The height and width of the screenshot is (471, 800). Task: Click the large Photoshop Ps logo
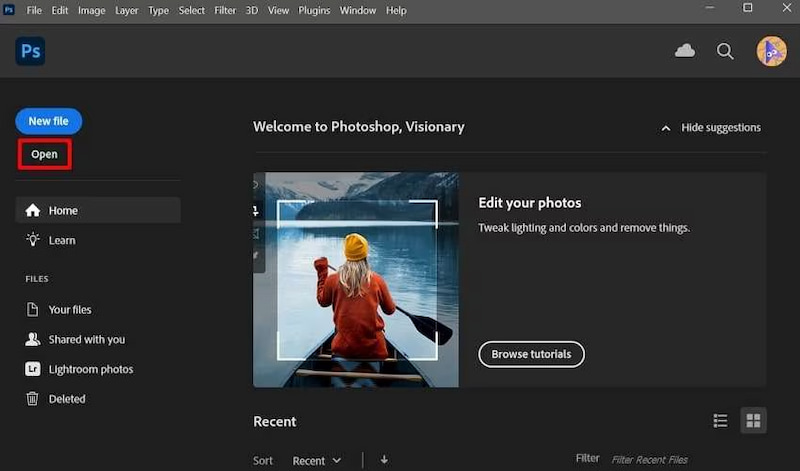[30, 51]
